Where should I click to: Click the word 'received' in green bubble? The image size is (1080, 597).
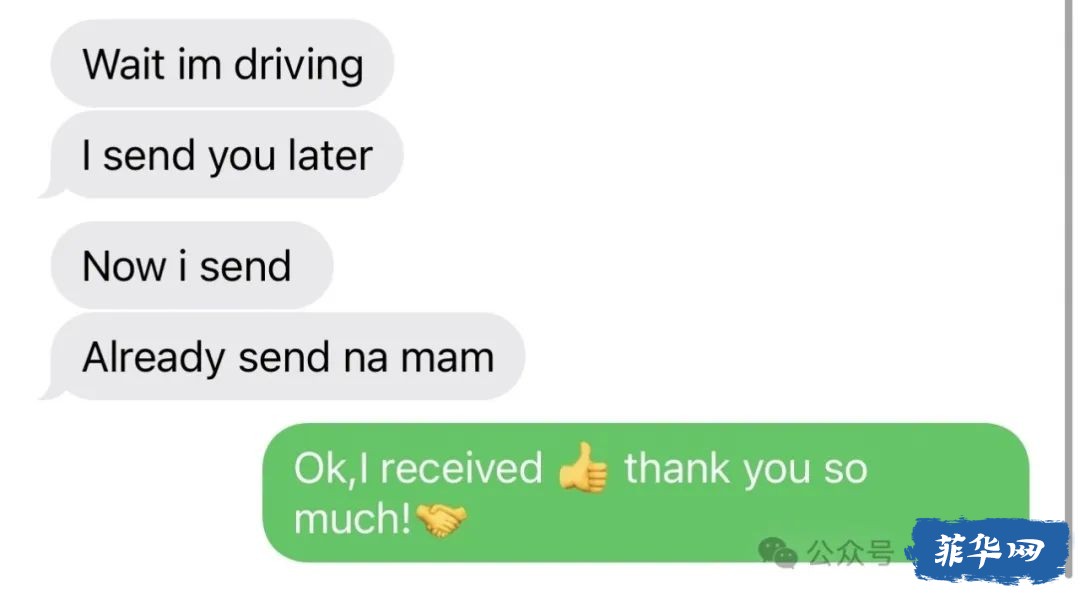[461, 468]
